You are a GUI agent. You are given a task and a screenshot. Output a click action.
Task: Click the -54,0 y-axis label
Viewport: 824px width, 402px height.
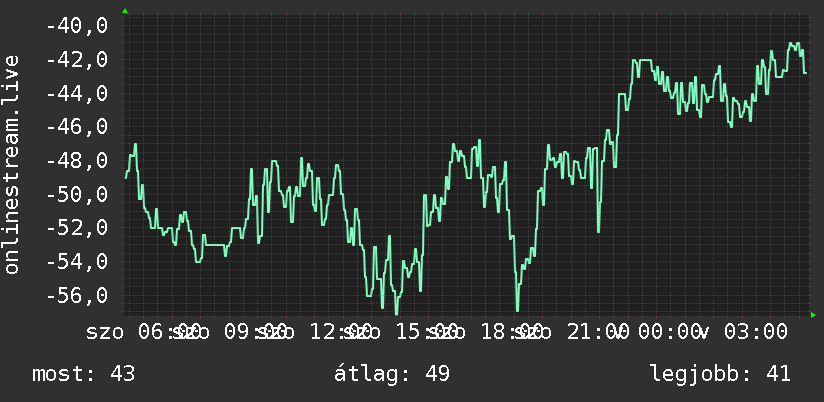[x=77, y=261]
